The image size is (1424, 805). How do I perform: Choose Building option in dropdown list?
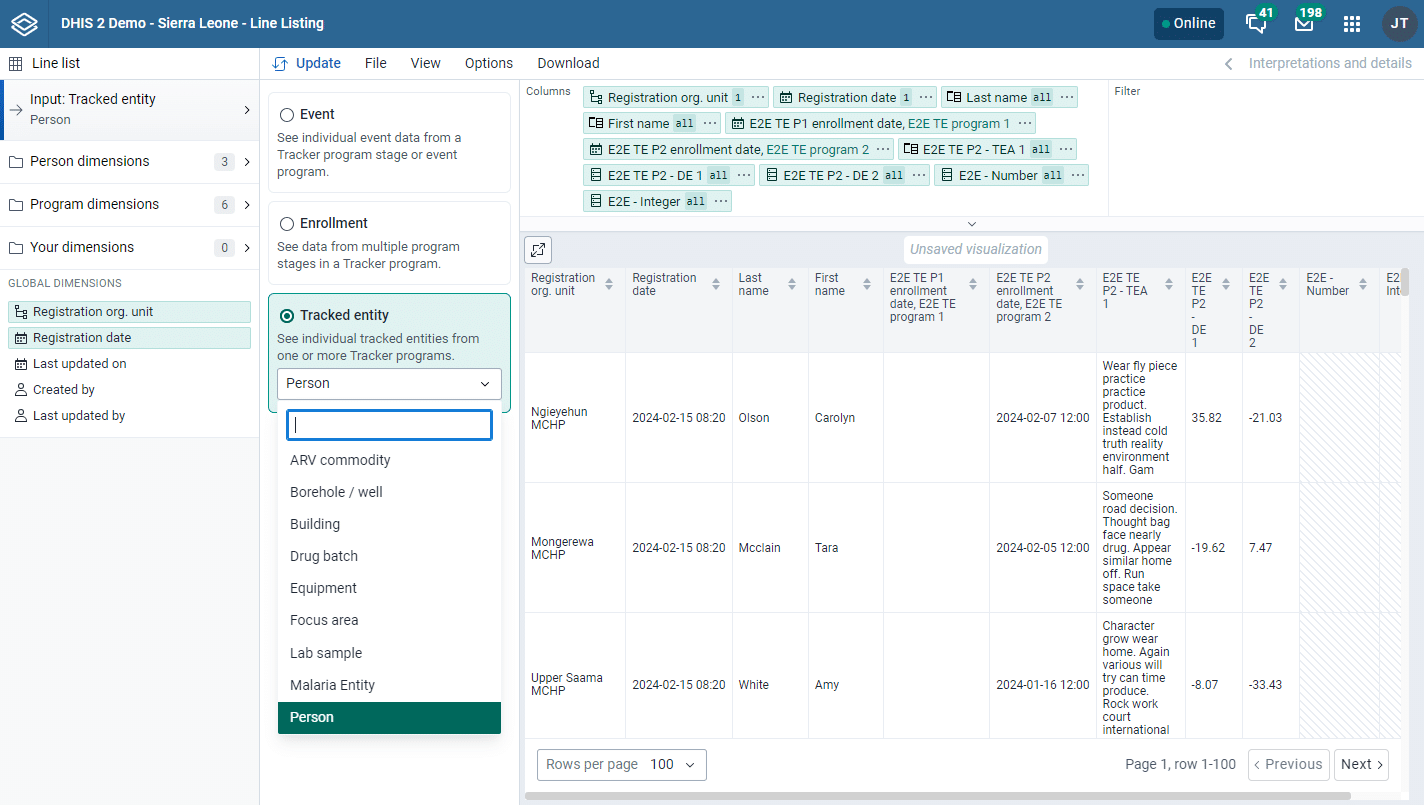click(x=389, y=525)
